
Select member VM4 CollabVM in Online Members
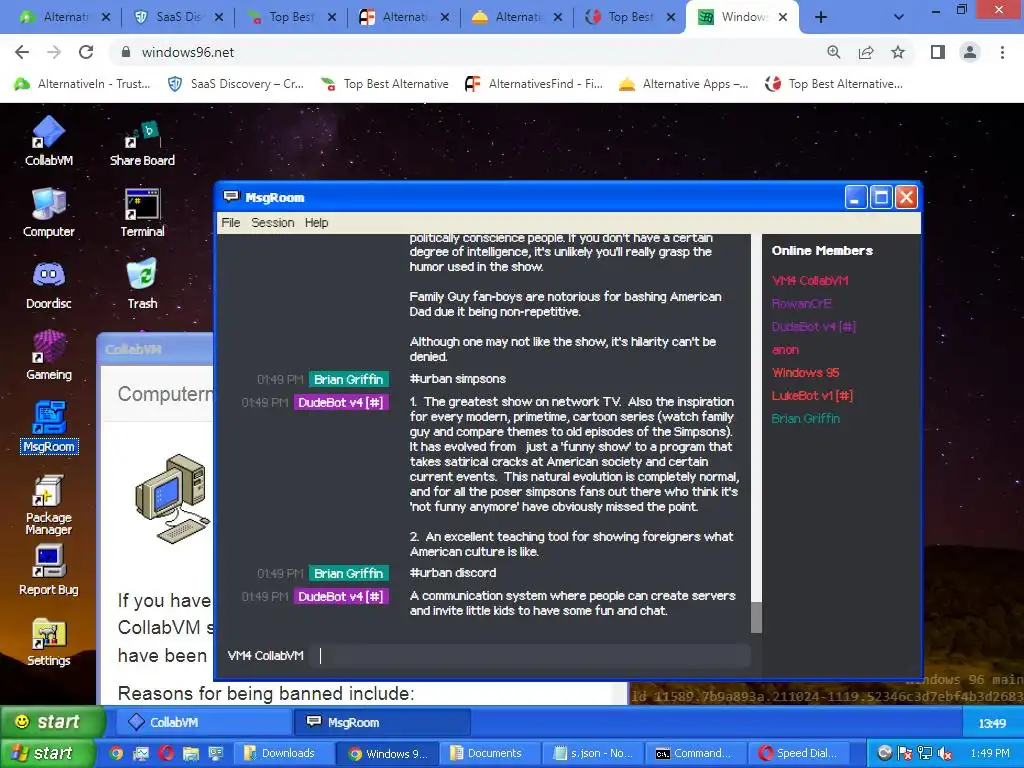(x=810, y=281)
